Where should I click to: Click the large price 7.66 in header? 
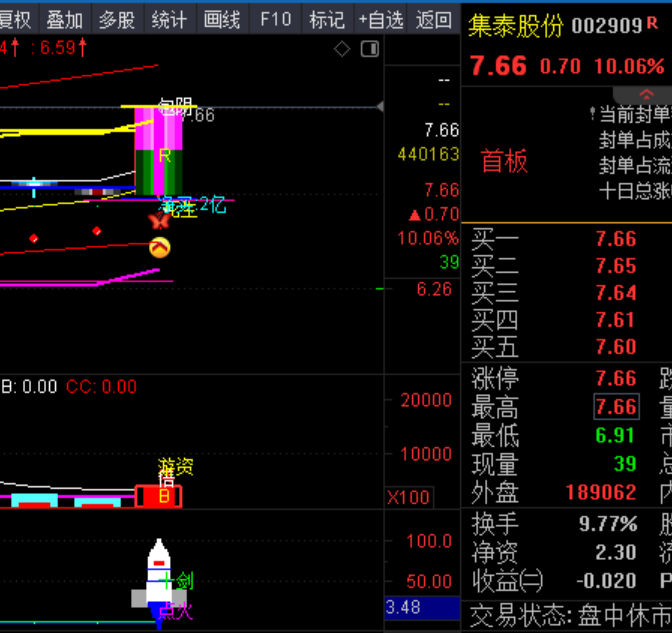pyautogui.click(x=498, y=66)
